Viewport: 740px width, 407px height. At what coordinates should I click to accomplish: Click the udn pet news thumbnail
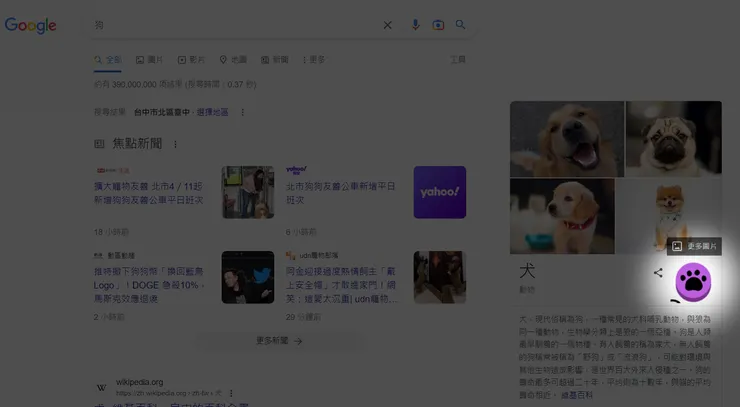click(440, 277)
